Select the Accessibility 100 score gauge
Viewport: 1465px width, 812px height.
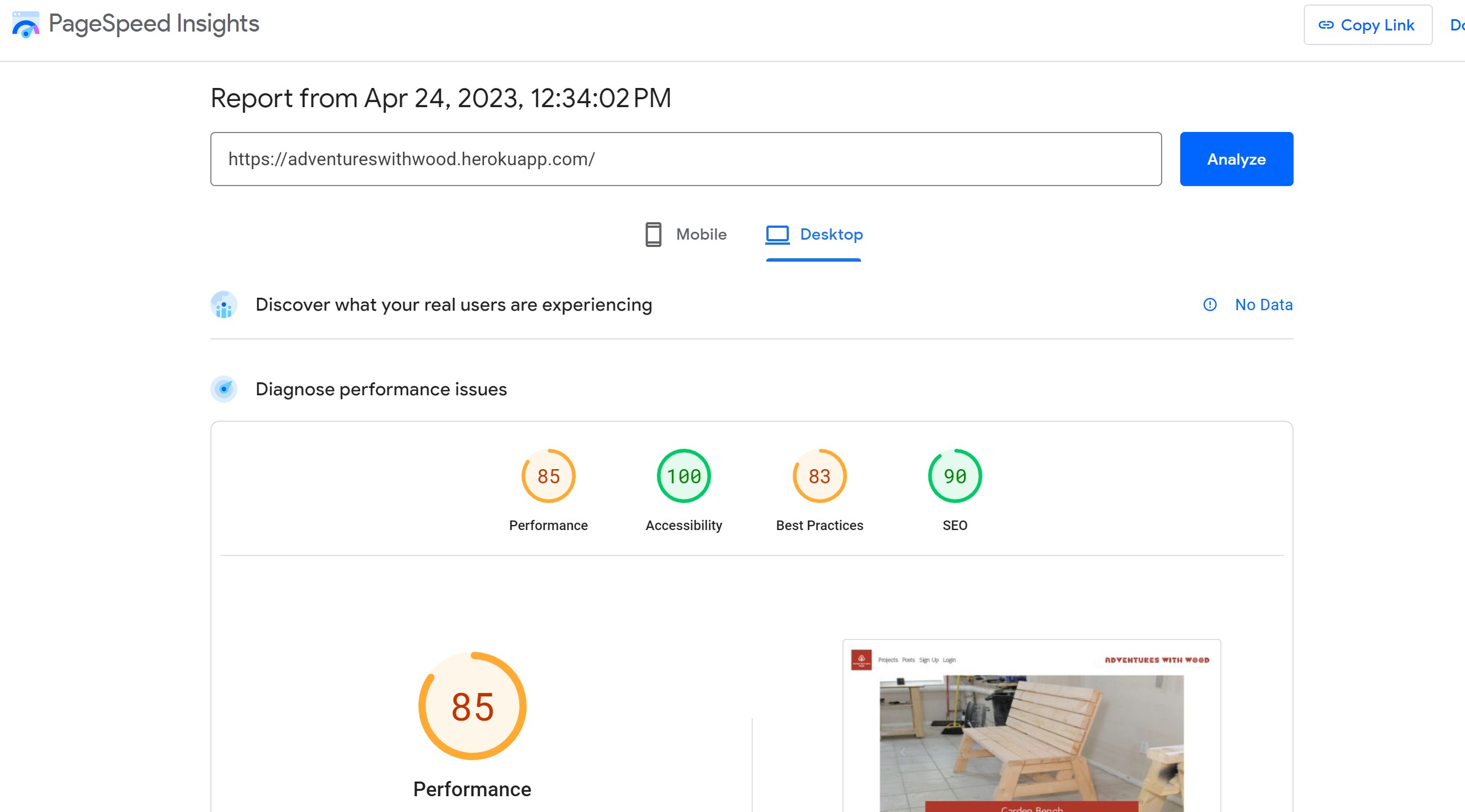point(683,476)
